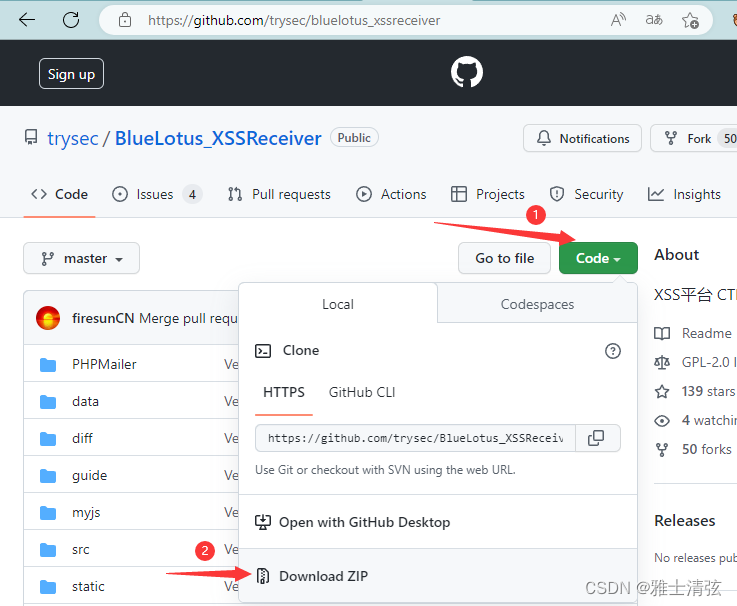This screenshot has height=606, width=737.
Task: Click the lock site info icon
Action: click(125, 20)
